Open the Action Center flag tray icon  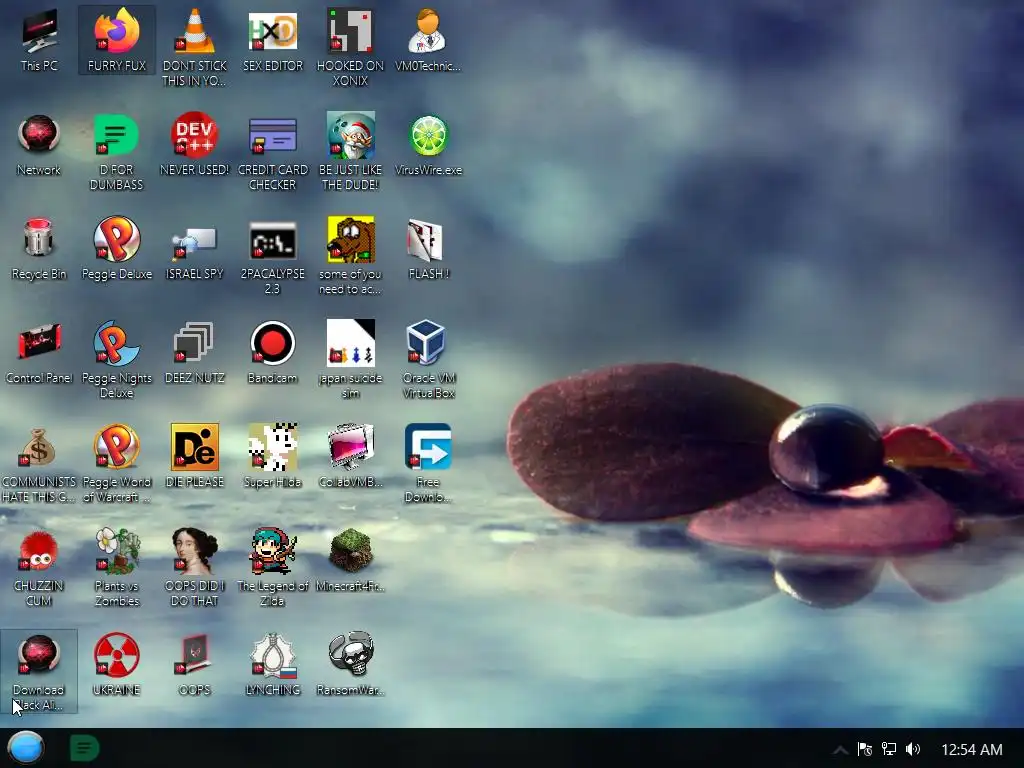point(865,749)
